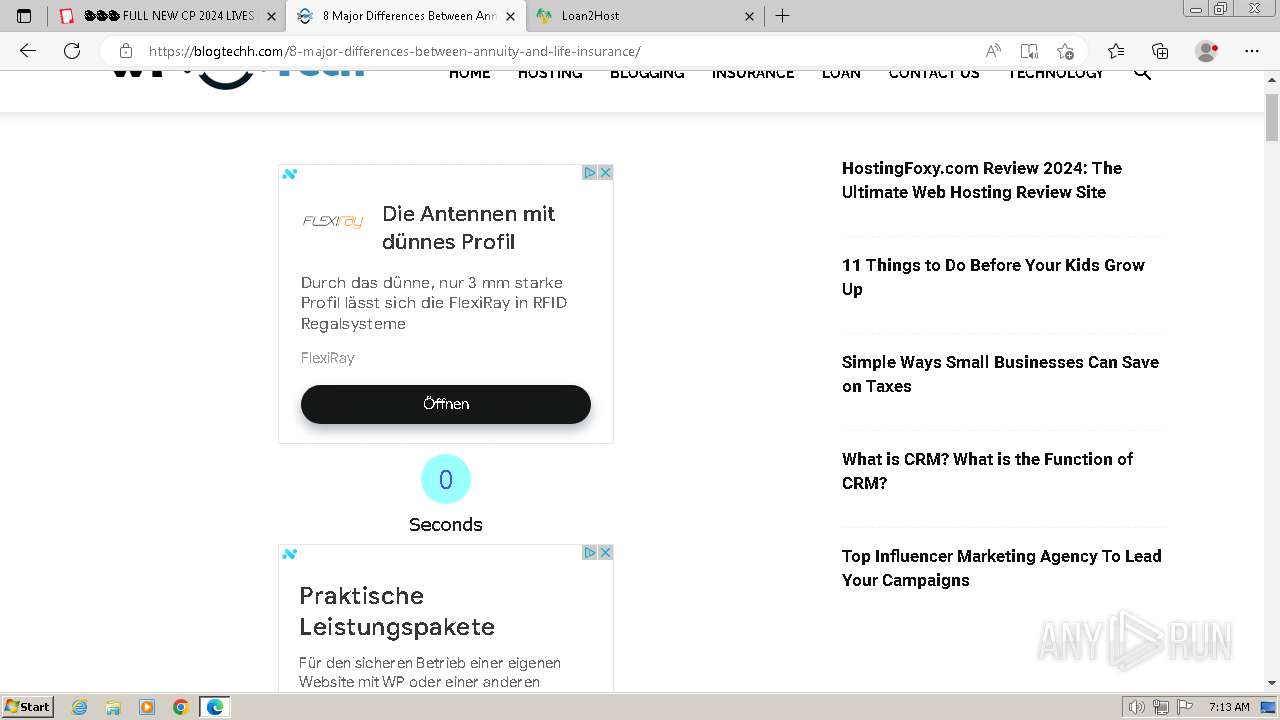The image size is (1280, 720).
Task: Open Settings and more ellipsis menu
Action: click(x=1252, y=51)
